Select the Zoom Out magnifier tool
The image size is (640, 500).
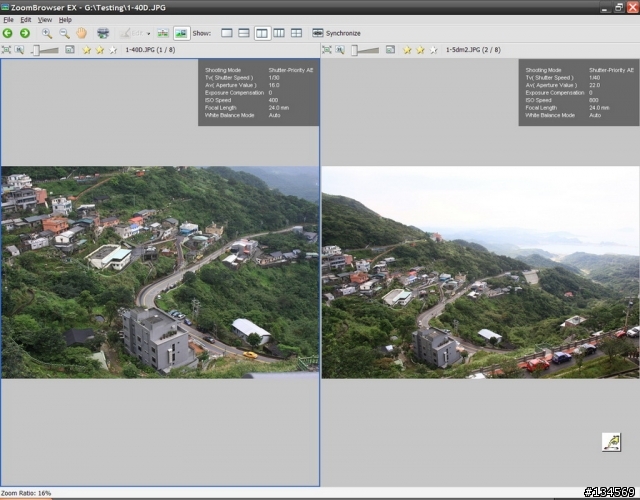click(64, 33)
